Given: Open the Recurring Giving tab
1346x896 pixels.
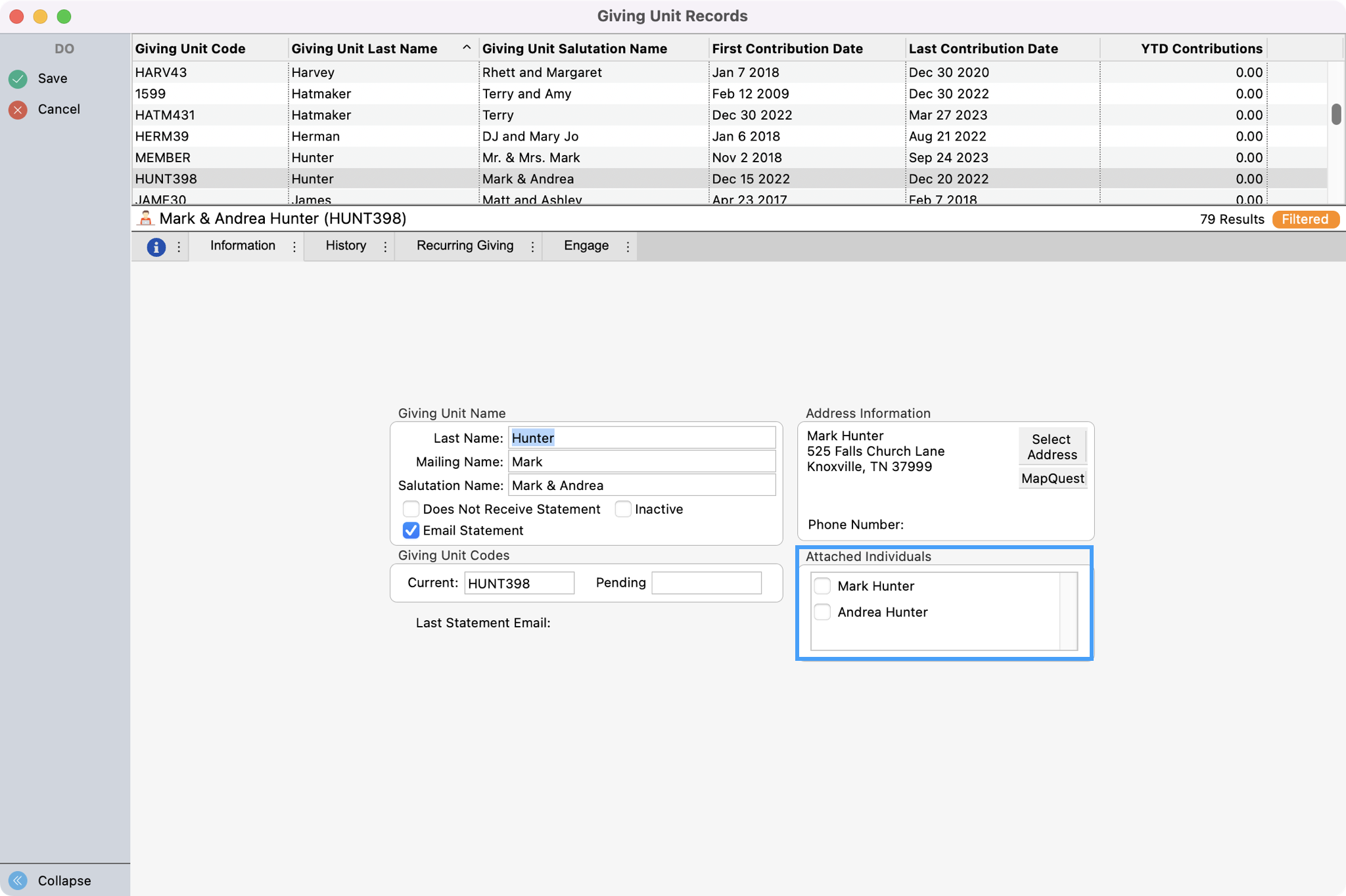Looking at the screenshot, I should pyautogui.click(x=465, y=246).
